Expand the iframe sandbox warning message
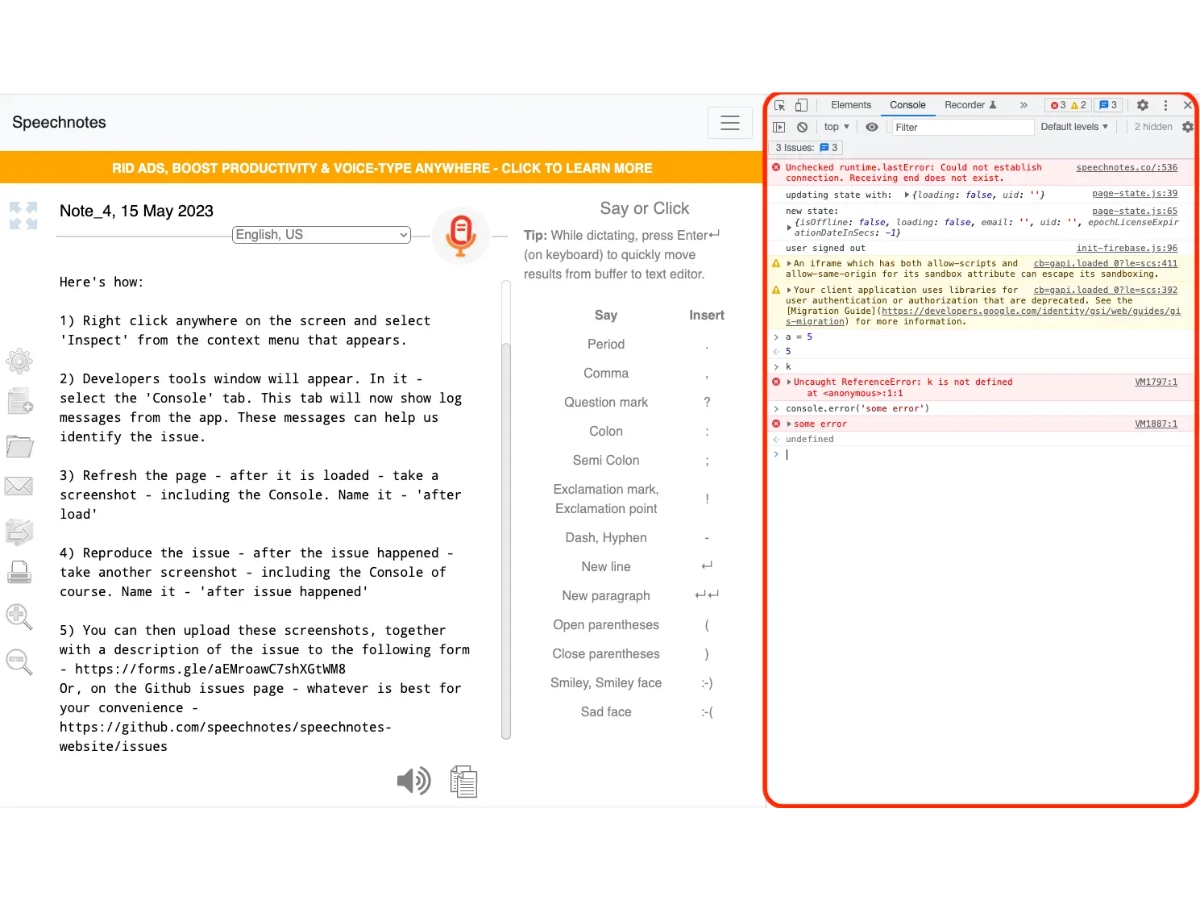Viewport: 1200px width, 900px height. click(x=790, y=264)
